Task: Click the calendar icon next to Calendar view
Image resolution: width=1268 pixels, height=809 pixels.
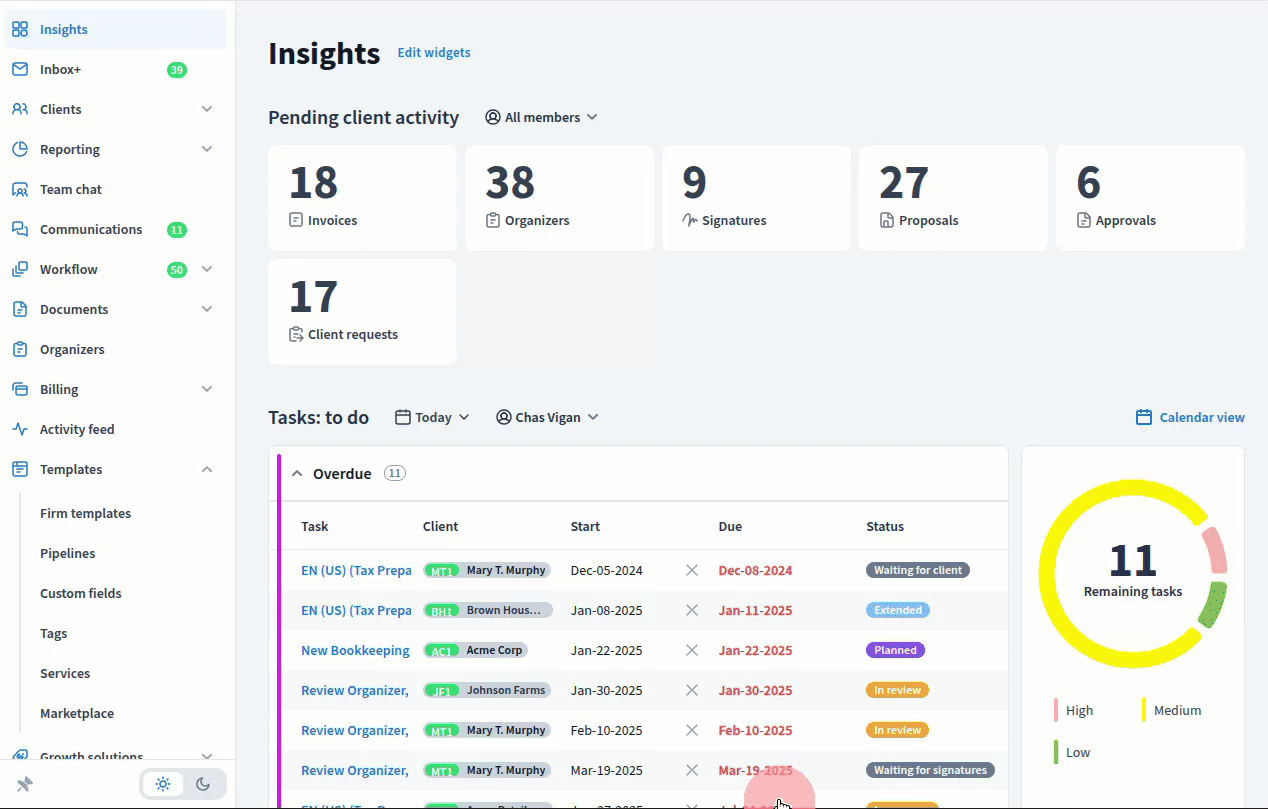Action: click(x=1144, y=417)
